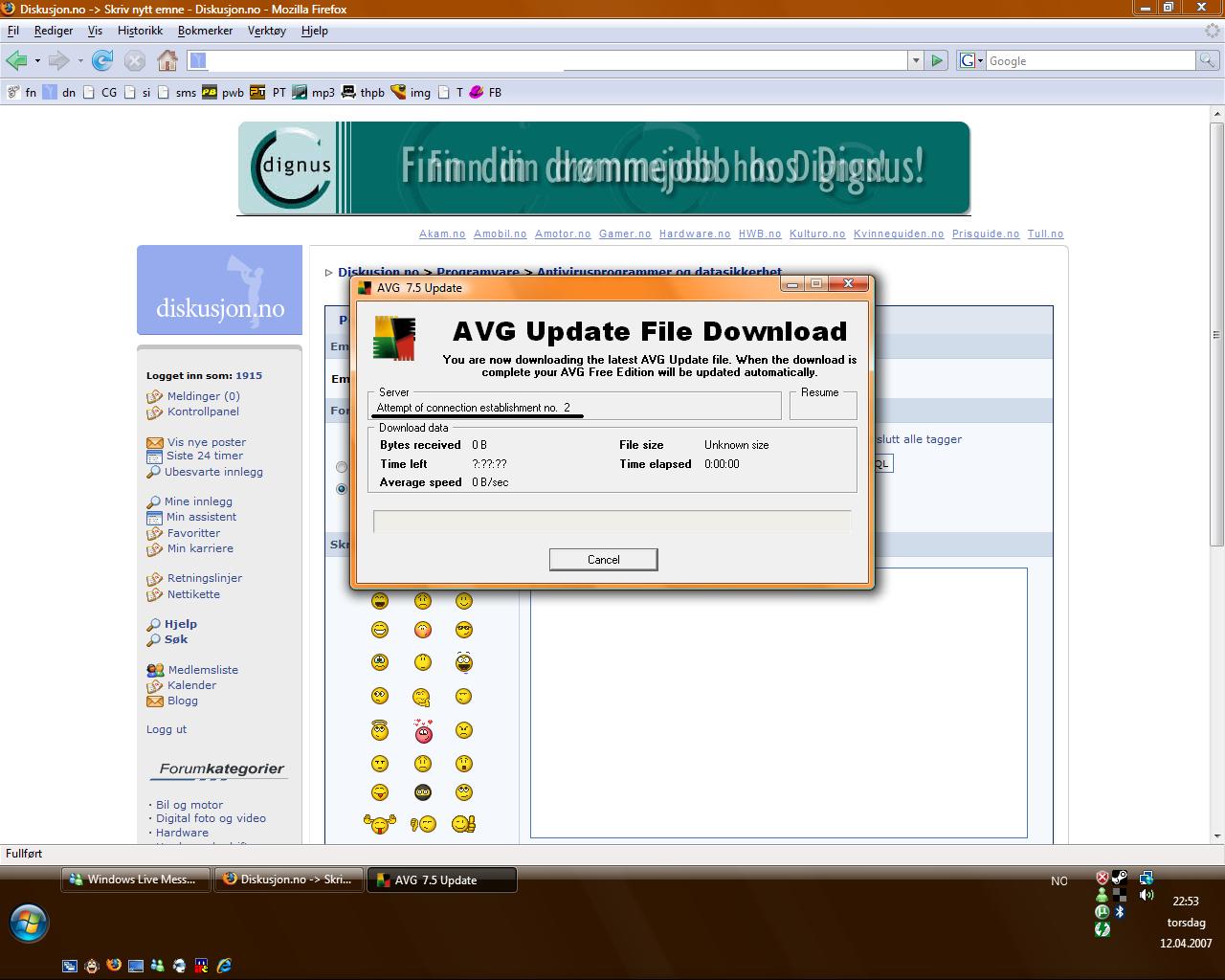Click into the Google search field
This screenshot has height=980, width=1225.
tap(1091, 60)
